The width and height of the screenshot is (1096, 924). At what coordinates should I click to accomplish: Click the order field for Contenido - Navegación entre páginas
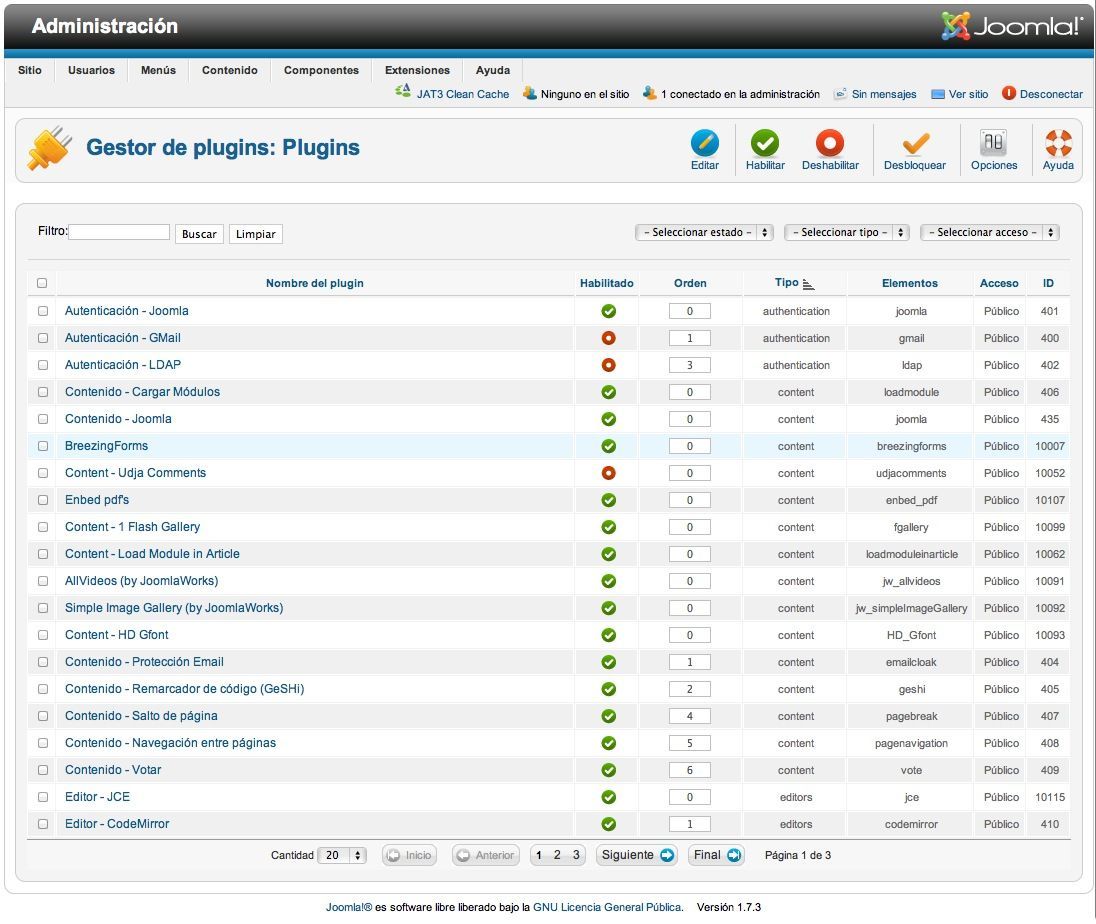(689, 743)
